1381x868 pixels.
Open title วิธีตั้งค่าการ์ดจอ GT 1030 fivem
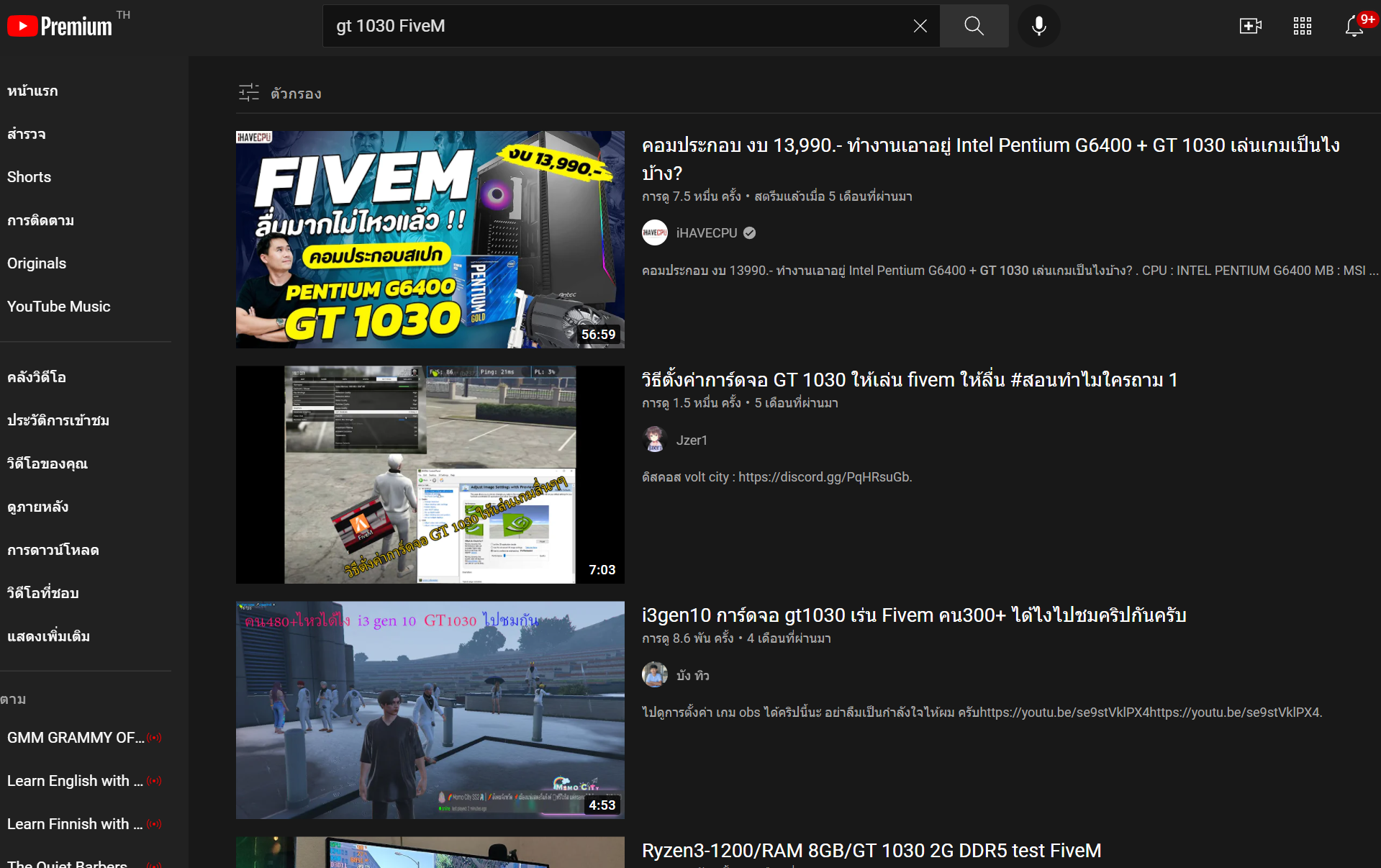click(909, 380)
